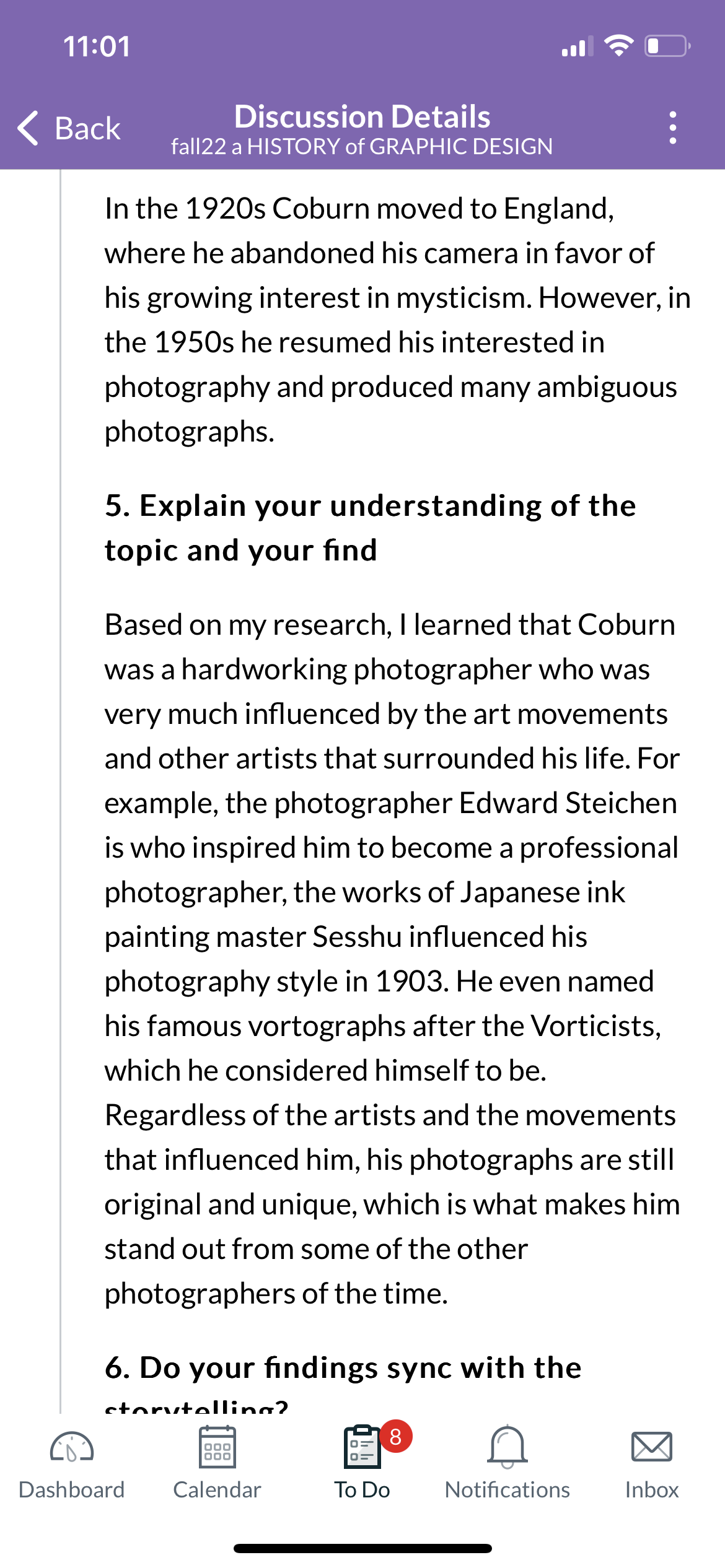Tap the 11:01 clock in status bar
The image size is (725, 1568).
click(97, 46)
